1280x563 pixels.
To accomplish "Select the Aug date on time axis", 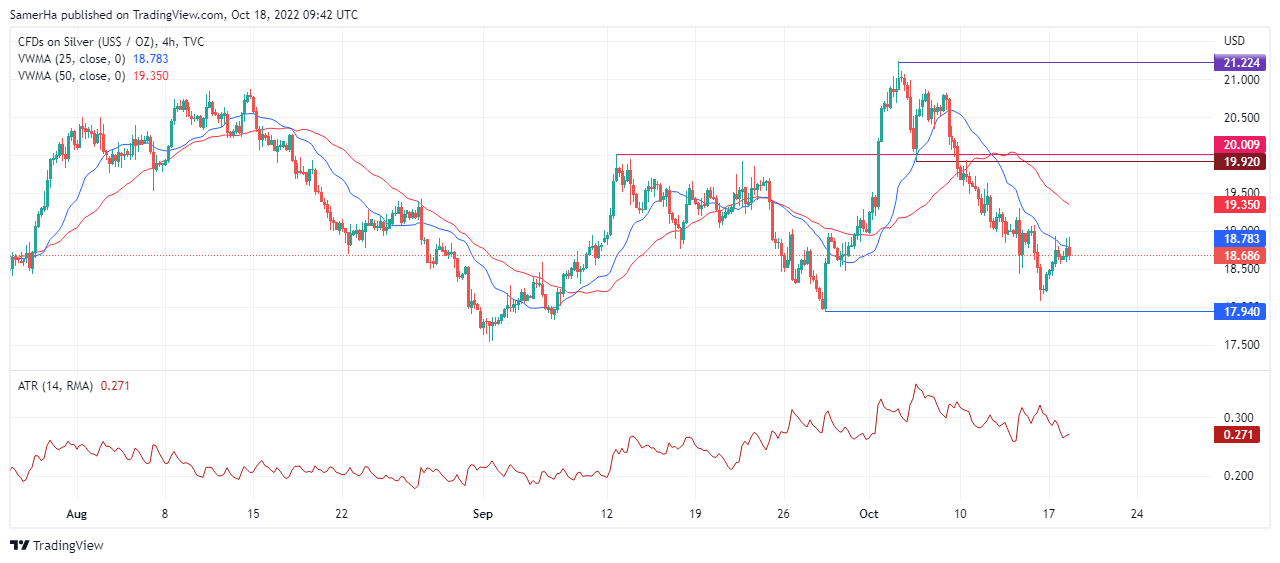I will click(77, 513).
